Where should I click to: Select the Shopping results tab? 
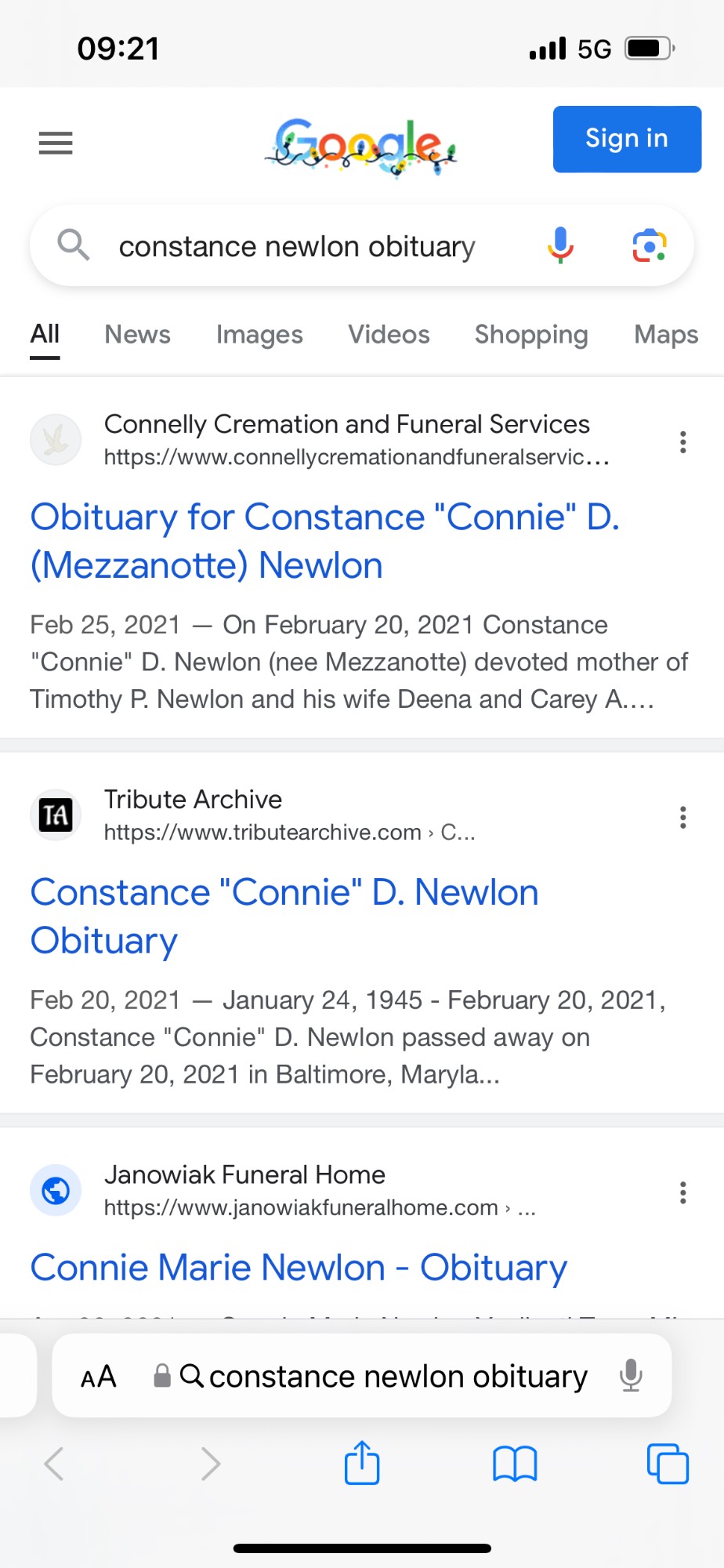[x=531, y=335]
